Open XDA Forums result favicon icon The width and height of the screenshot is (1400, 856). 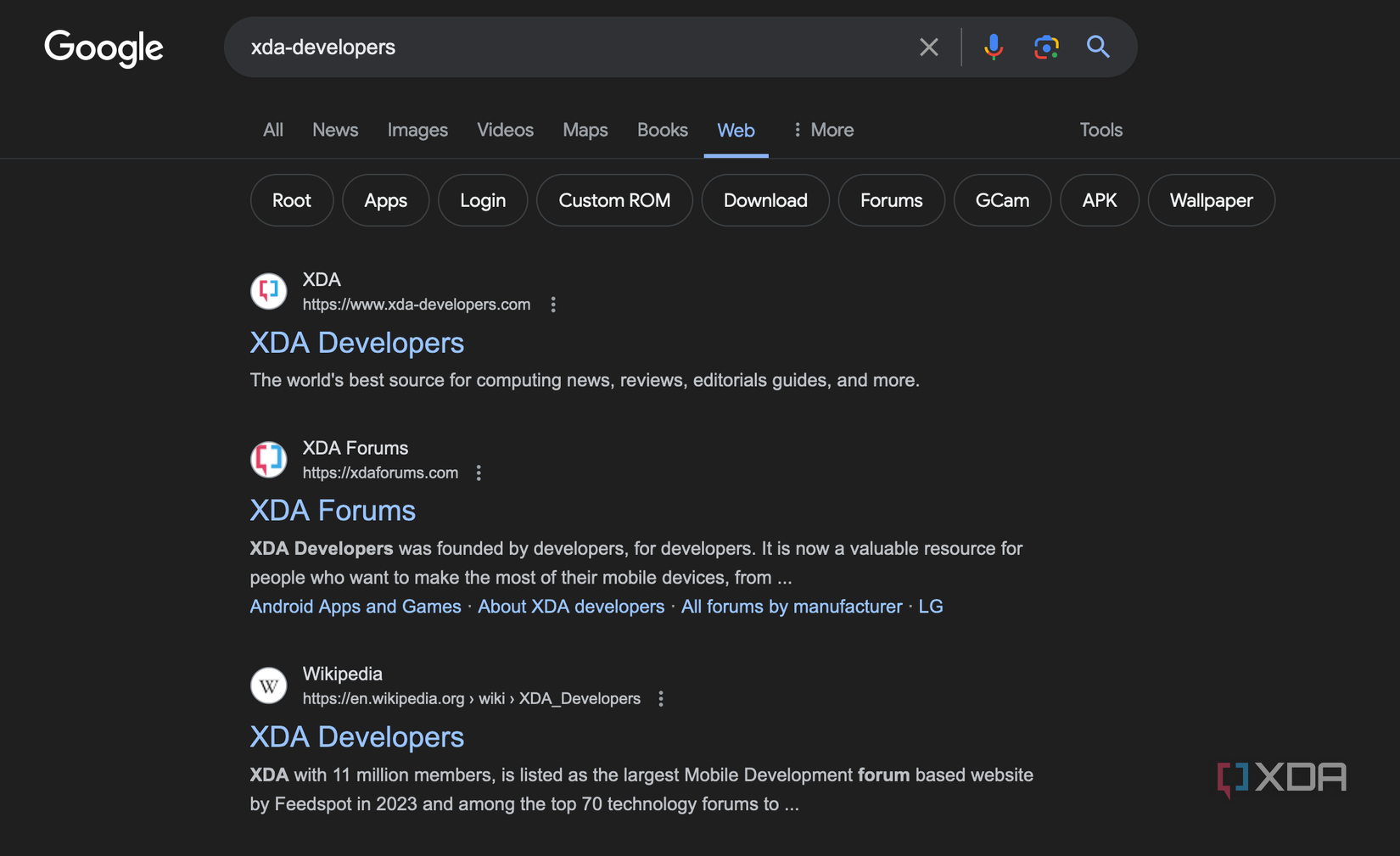coord(269,459)
